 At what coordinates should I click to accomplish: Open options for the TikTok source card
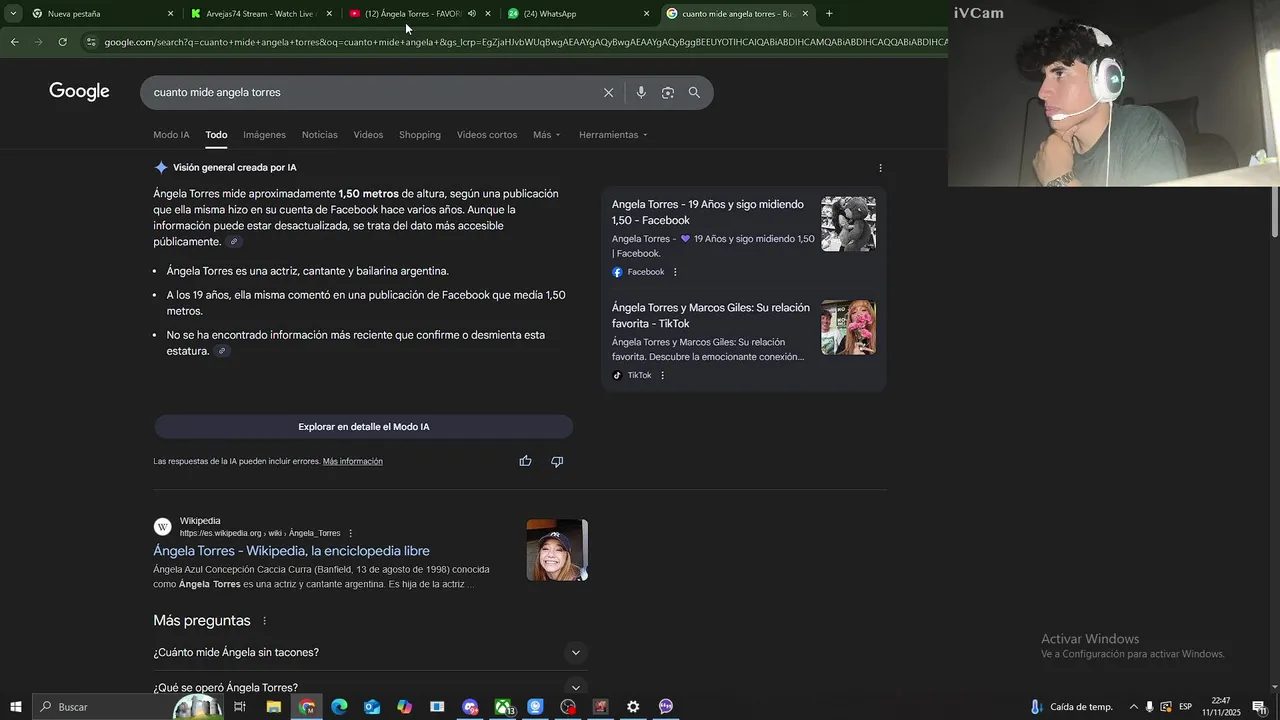[x=662, y=376]
